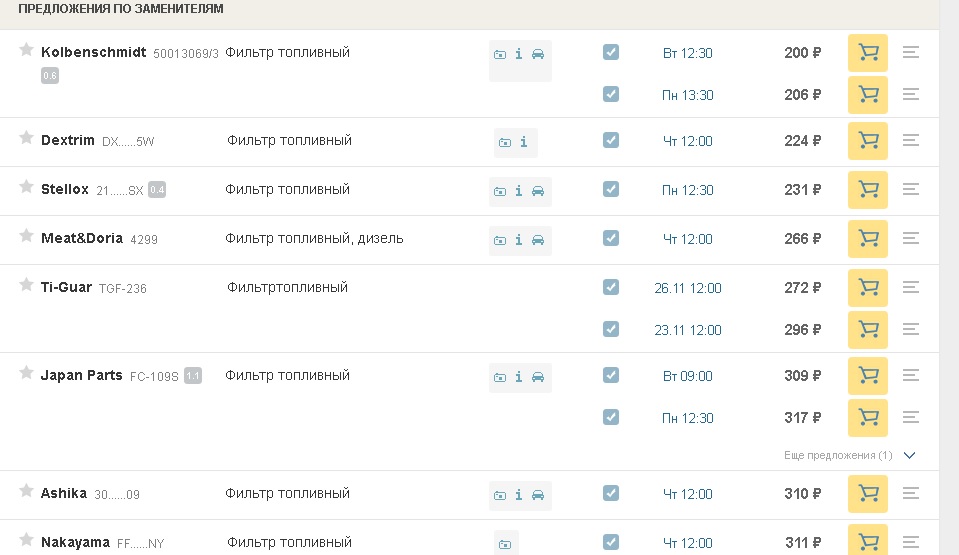Open the Ti-Guar TGF-236 product link
Screen dimensions: 959x555
(x=122, y=288)
